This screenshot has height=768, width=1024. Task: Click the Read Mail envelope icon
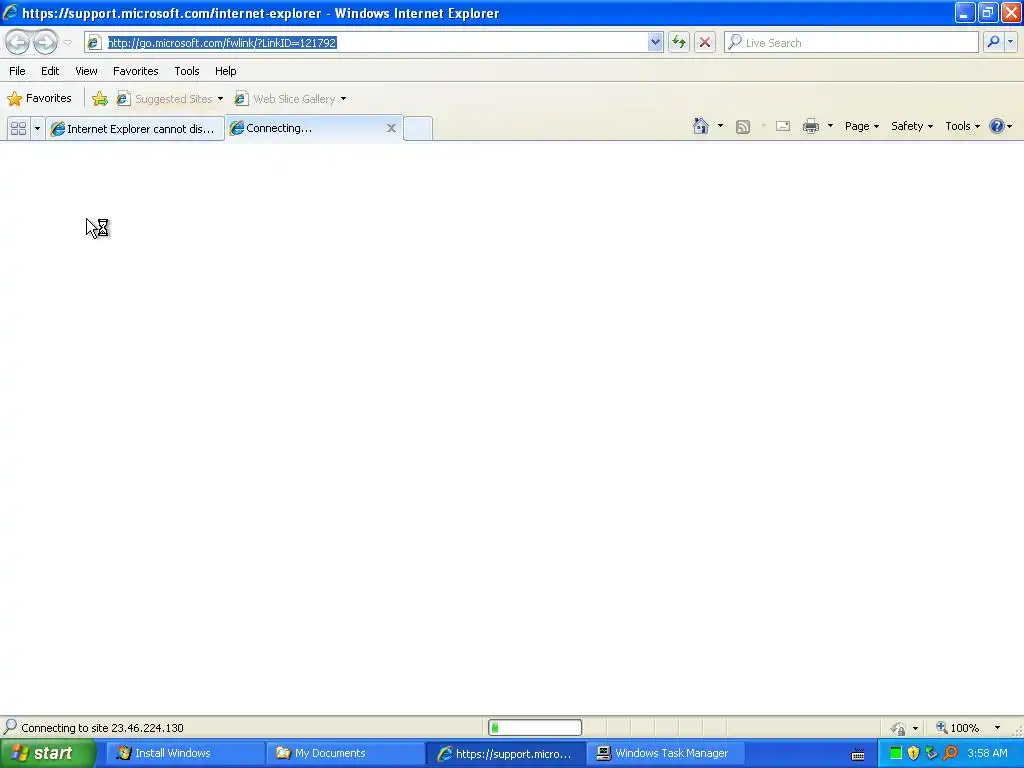[x=783, y=126]
